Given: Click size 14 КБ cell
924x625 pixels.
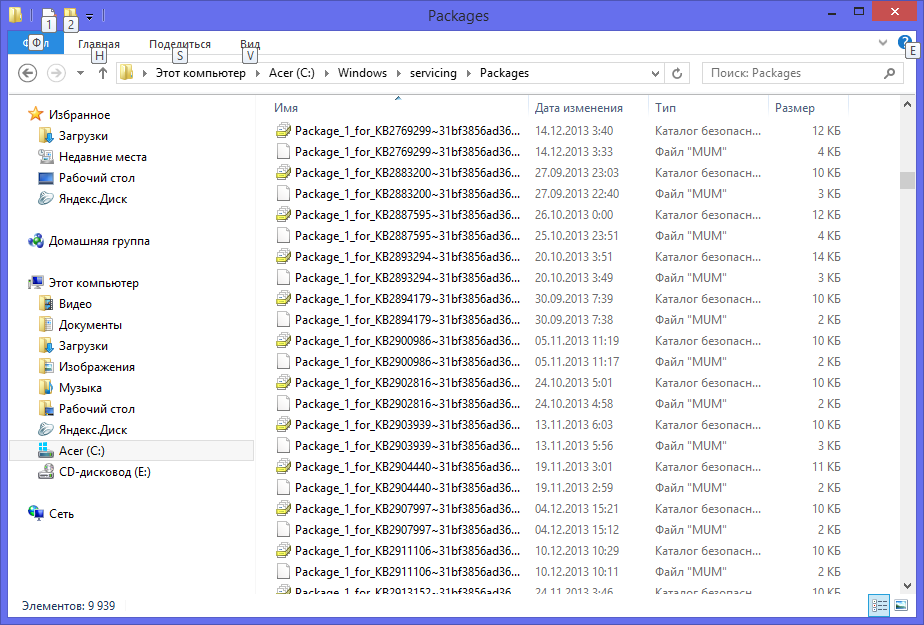Looking at the screenshot, I should (x=826, y=257).
